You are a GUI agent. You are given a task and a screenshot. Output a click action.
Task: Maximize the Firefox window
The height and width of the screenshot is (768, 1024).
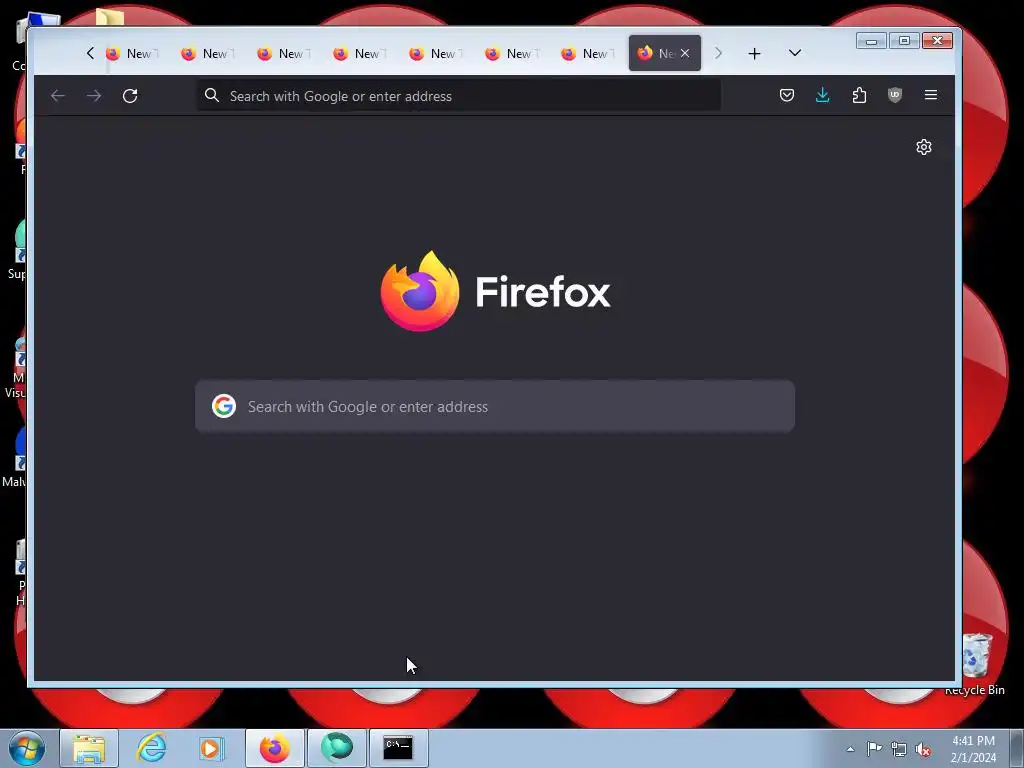pyautogui.click(x=904, y=41)
